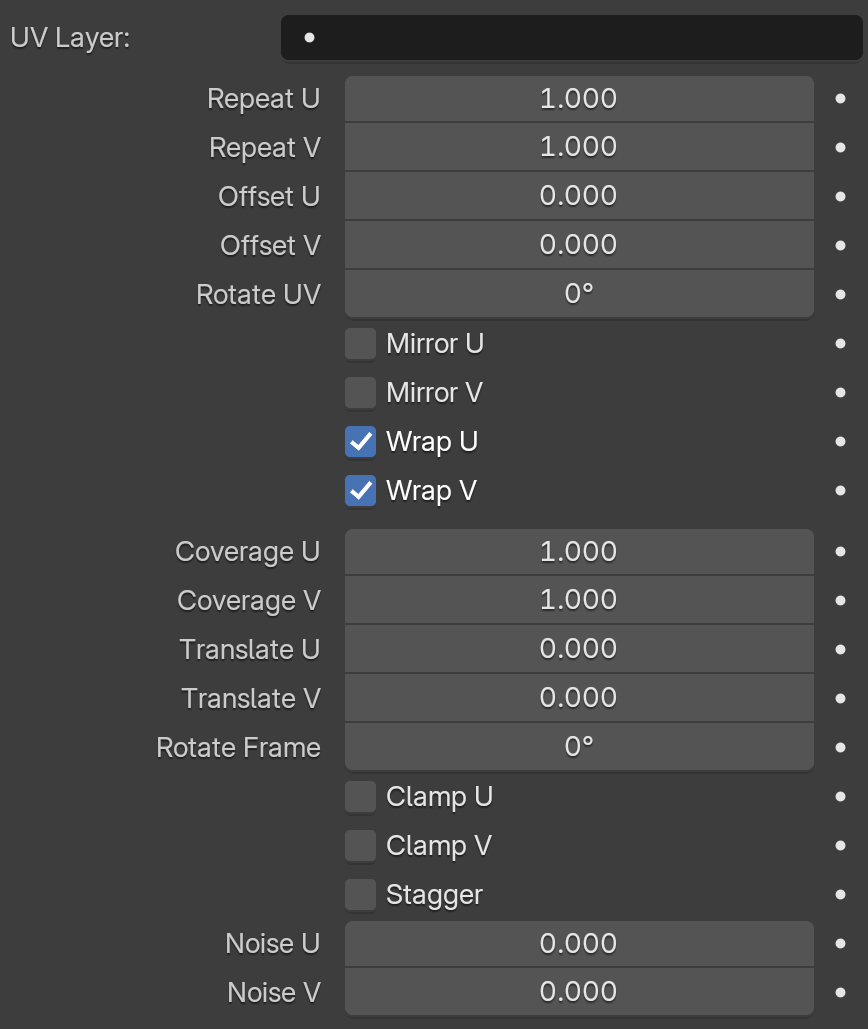
Task: Click the animate dot next to Rotate UV
Action: [840, 295]
